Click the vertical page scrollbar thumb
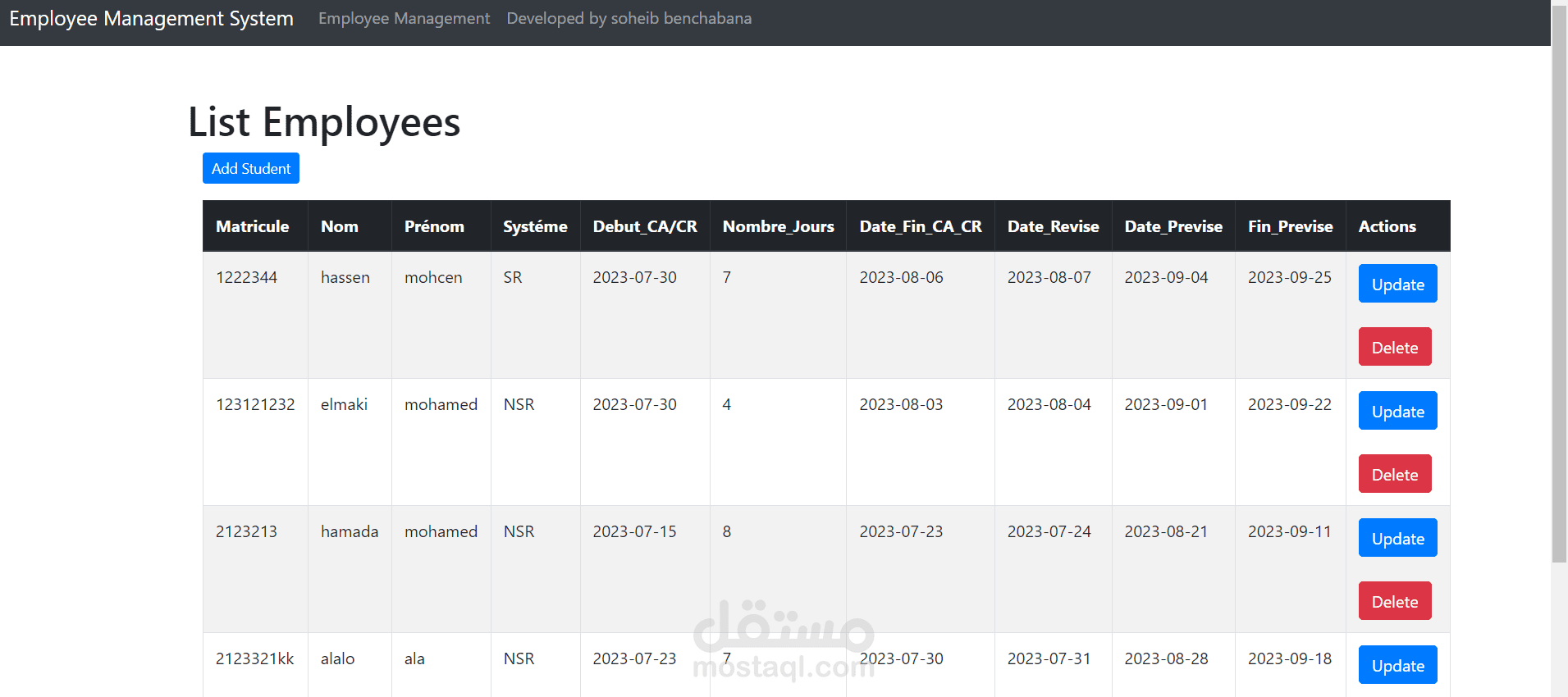 click(1559, 284)
